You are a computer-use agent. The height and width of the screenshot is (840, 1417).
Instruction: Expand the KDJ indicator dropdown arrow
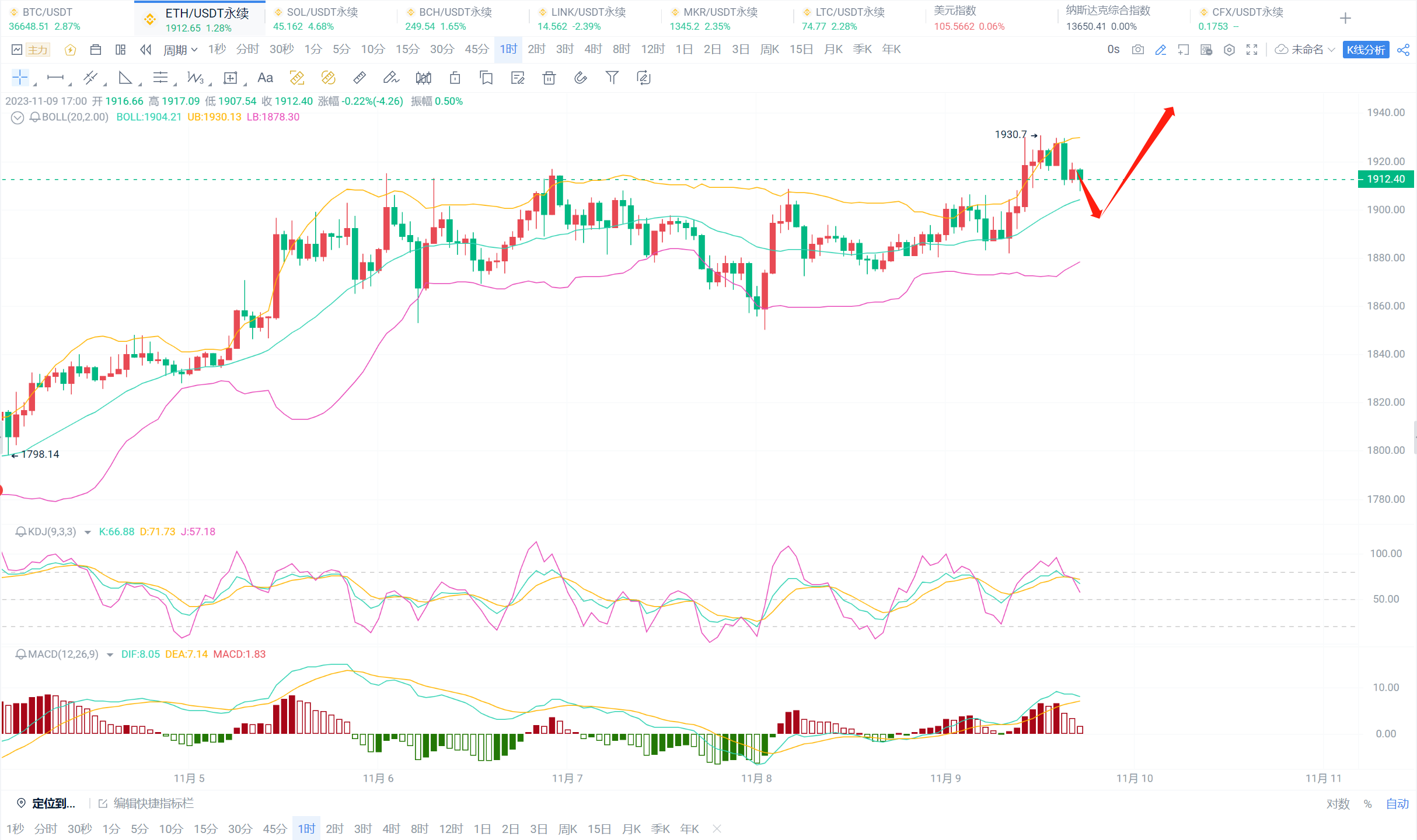[88, 532]
